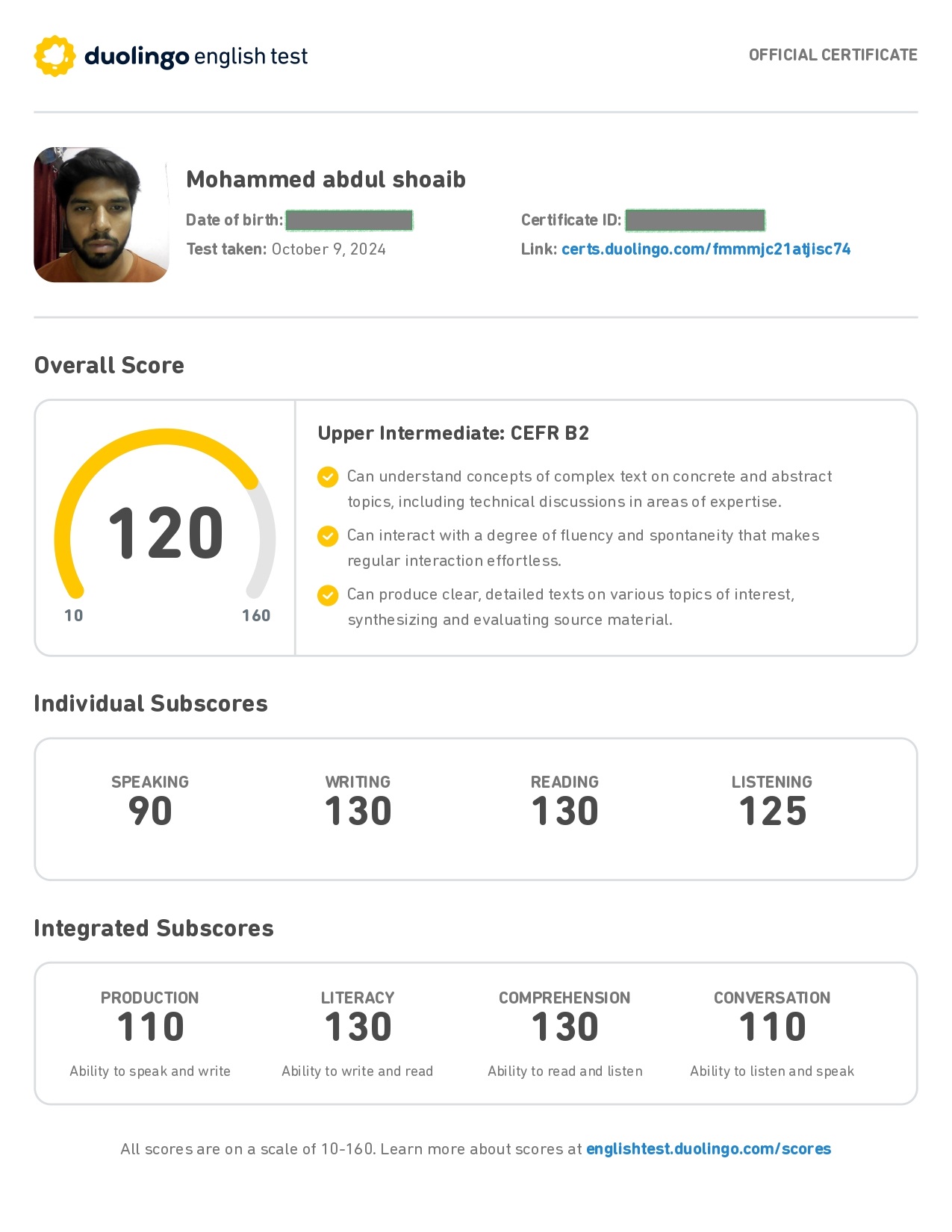The width and height of the screenshot is (952, 1232).
Task: Click the redacted Date of birth field
Action: click(349, 220)
